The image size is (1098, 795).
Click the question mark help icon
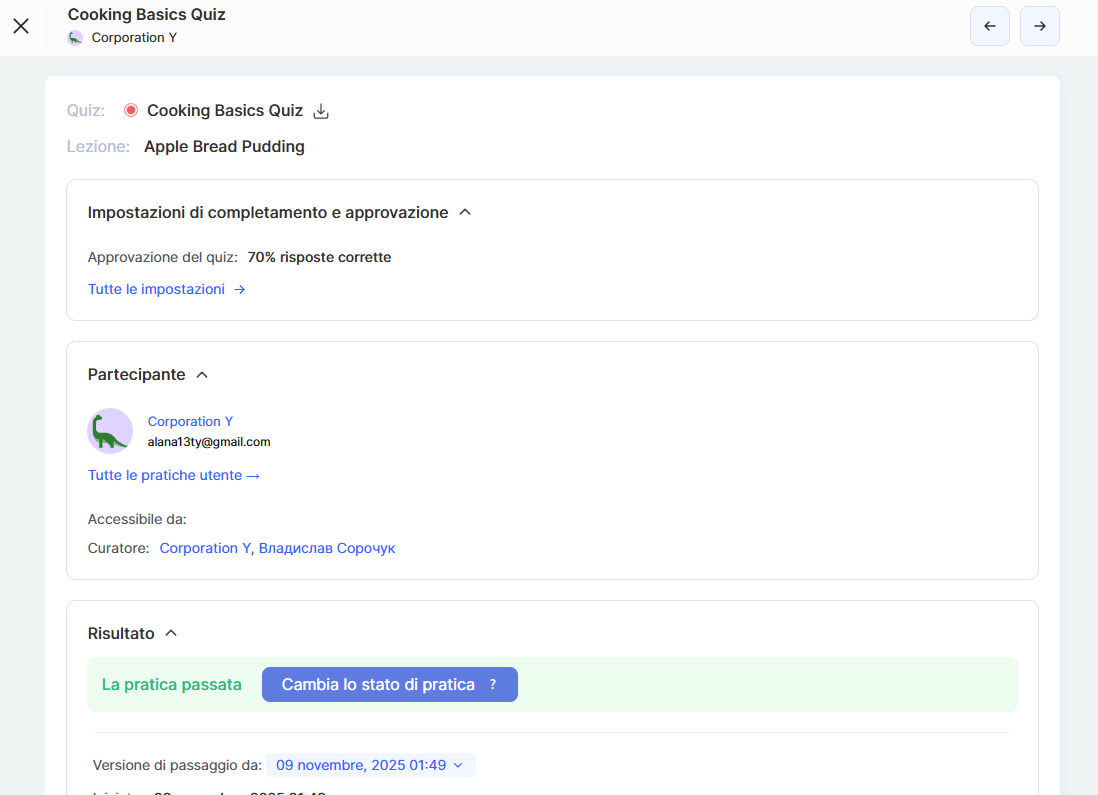coord(493,685)
